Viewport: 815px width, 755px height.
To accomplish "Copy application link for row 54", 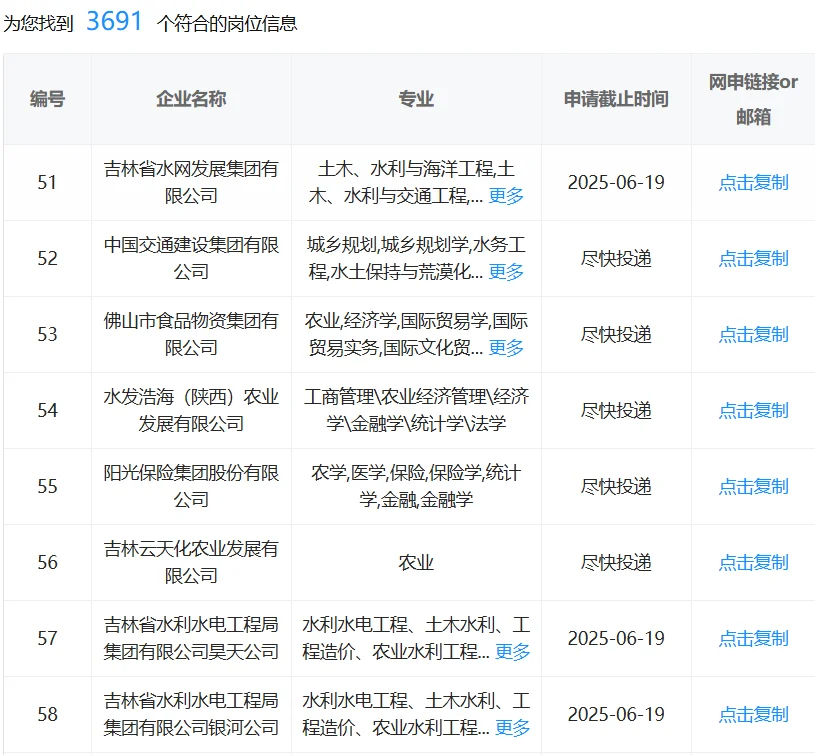I will point(753,410).
